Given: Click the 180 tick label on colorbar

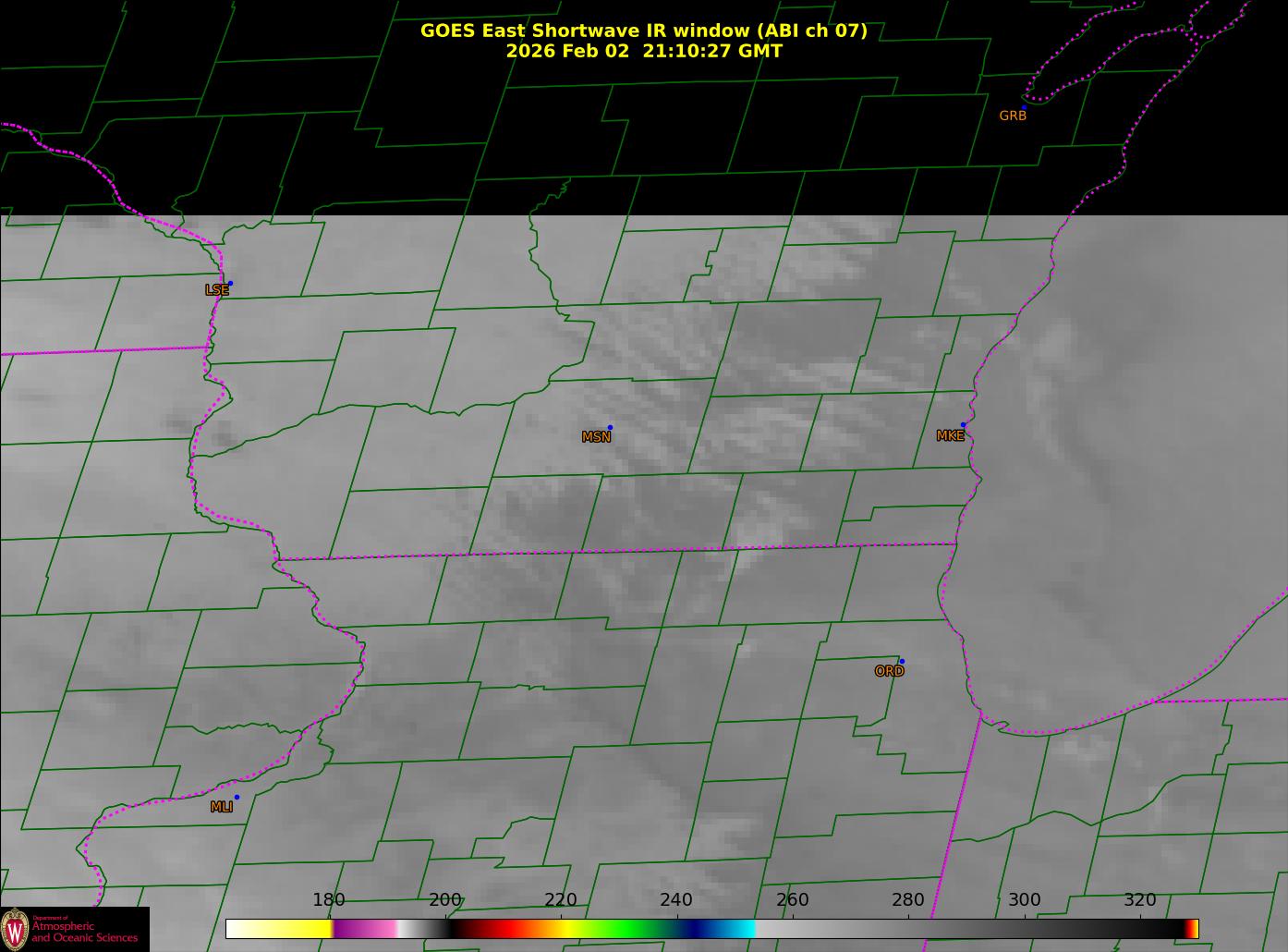Looking at the screenshot, I should coord(328,900).
